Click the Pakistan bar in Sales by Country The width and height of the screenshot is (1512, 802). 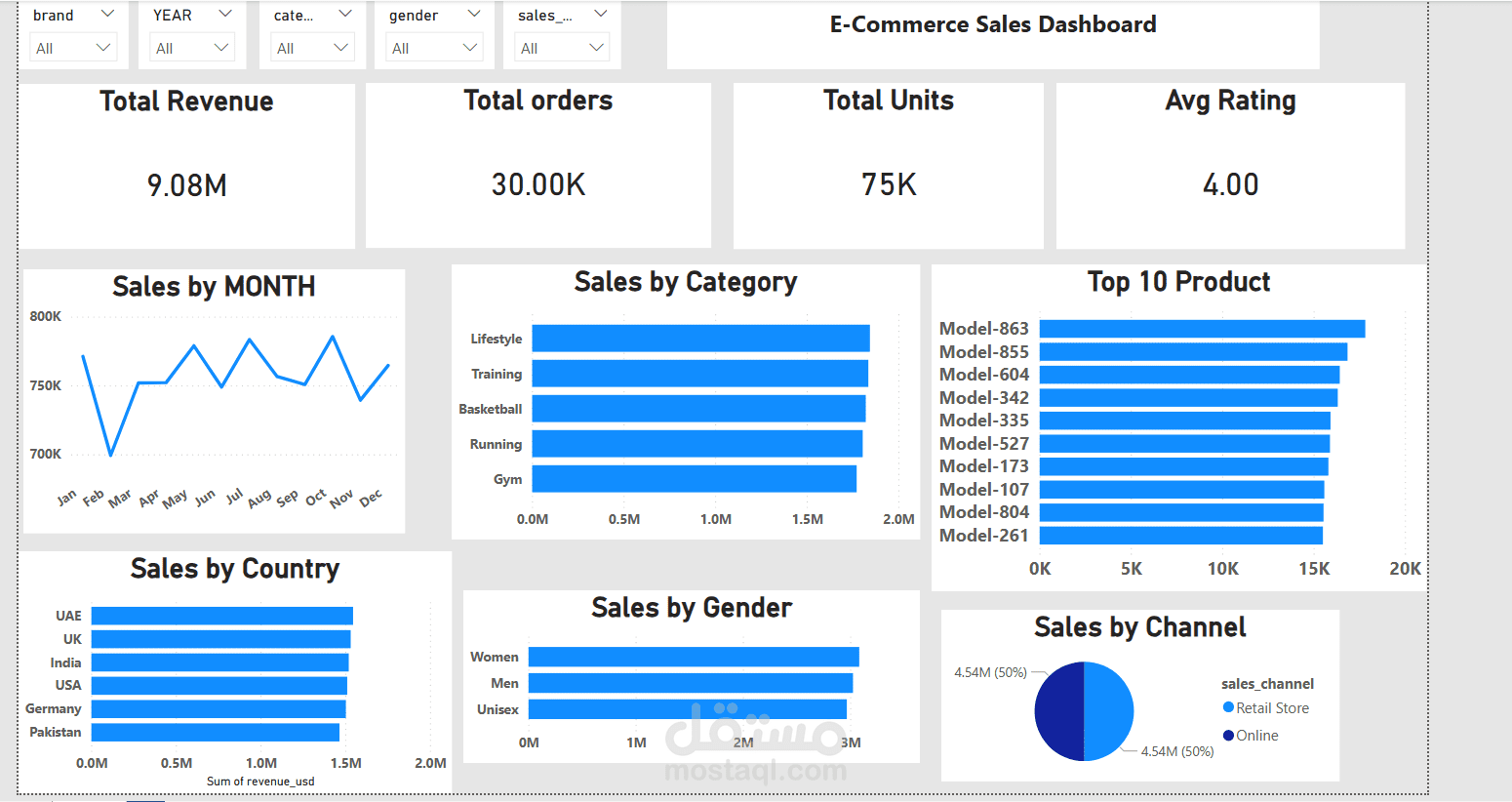(213, 732)
